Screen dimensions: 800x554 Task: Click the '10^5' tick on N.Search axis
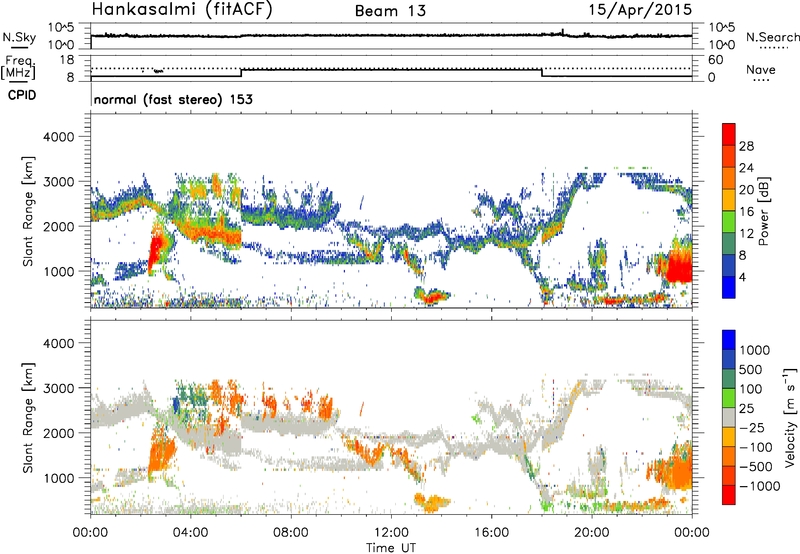[x=721, y=27]
